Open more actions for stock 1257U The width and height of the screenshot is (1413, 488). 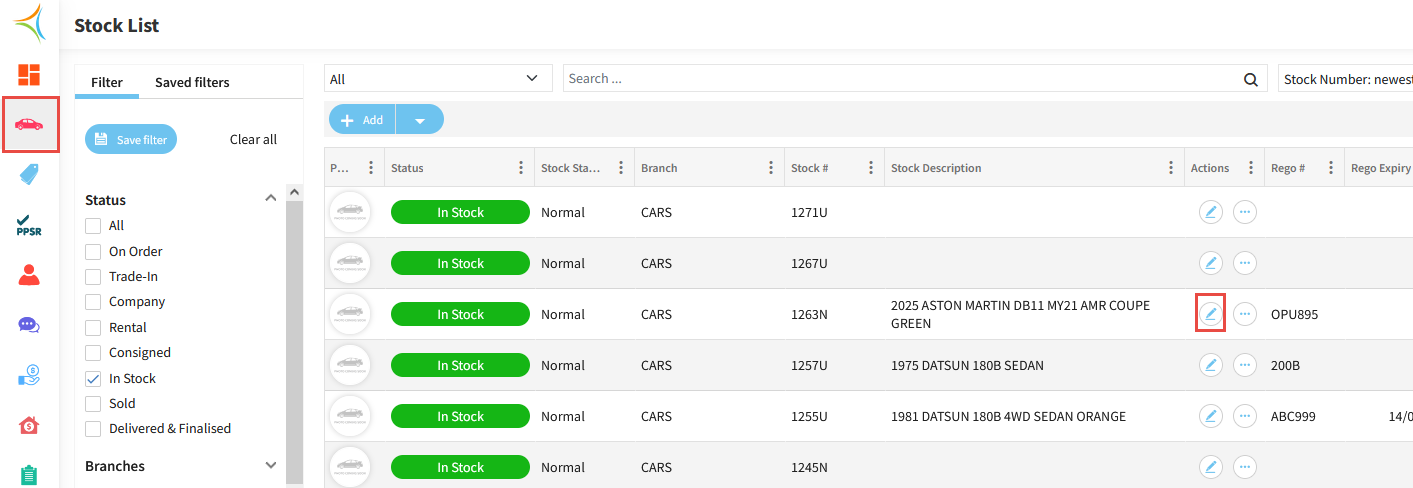tap(1244, 365)
